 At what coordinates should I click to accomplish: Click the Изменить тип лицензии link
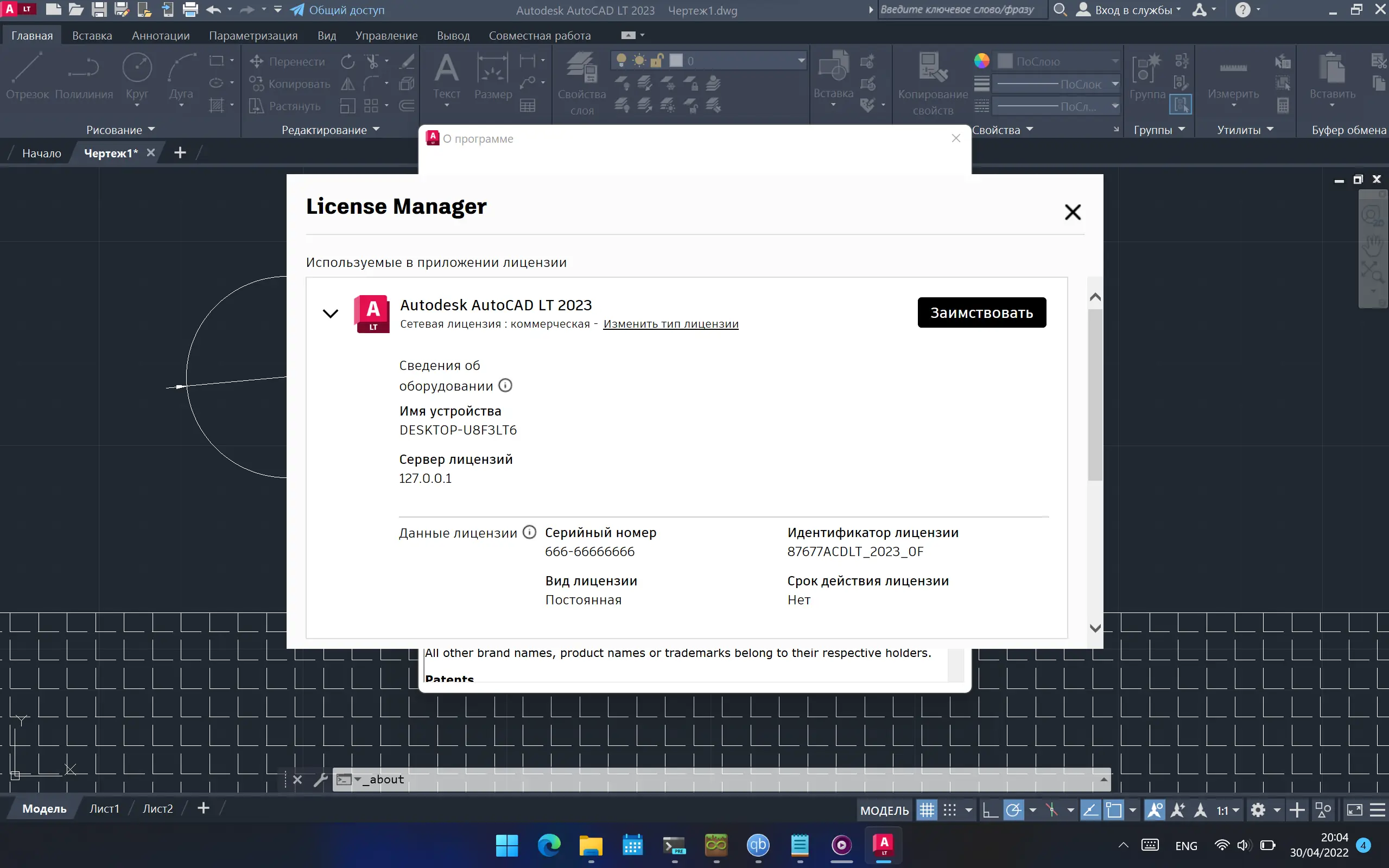coord(670,324)
